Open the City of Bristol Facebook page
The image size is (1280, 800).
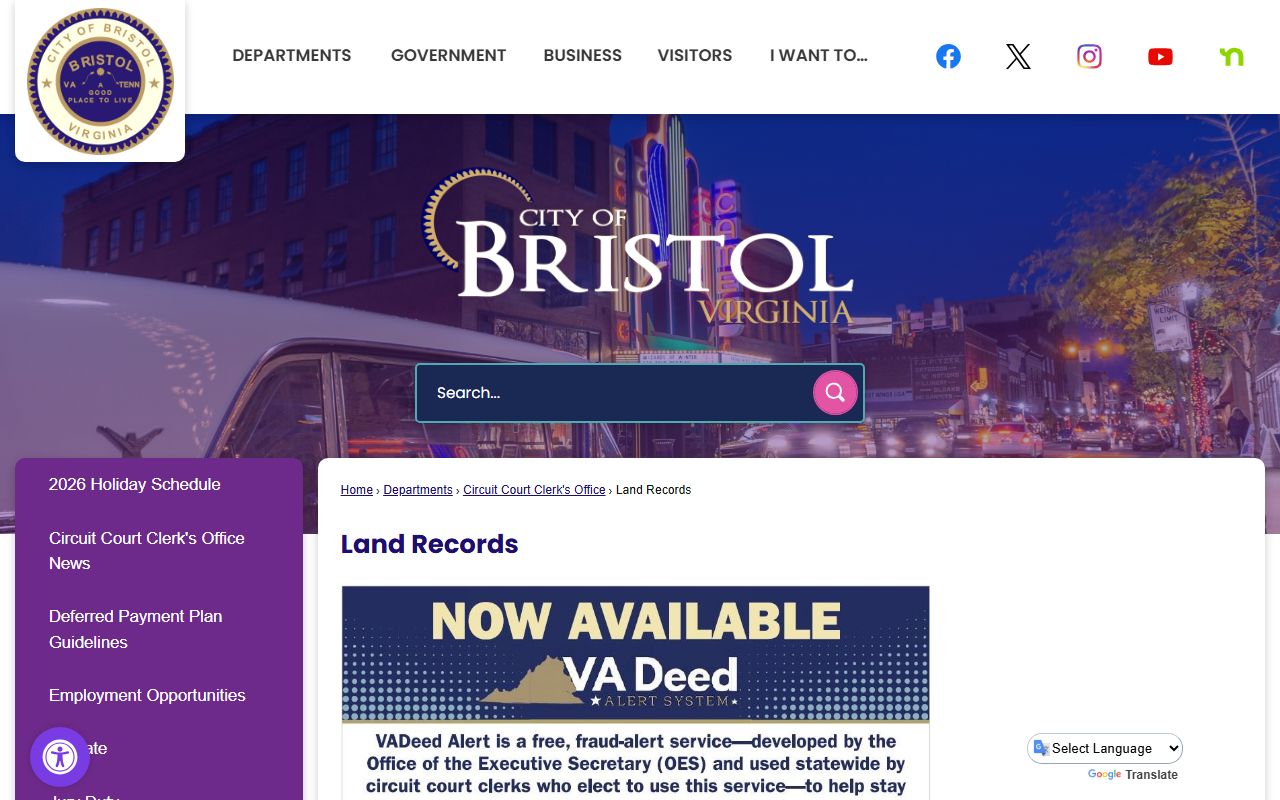click(948, 56)
